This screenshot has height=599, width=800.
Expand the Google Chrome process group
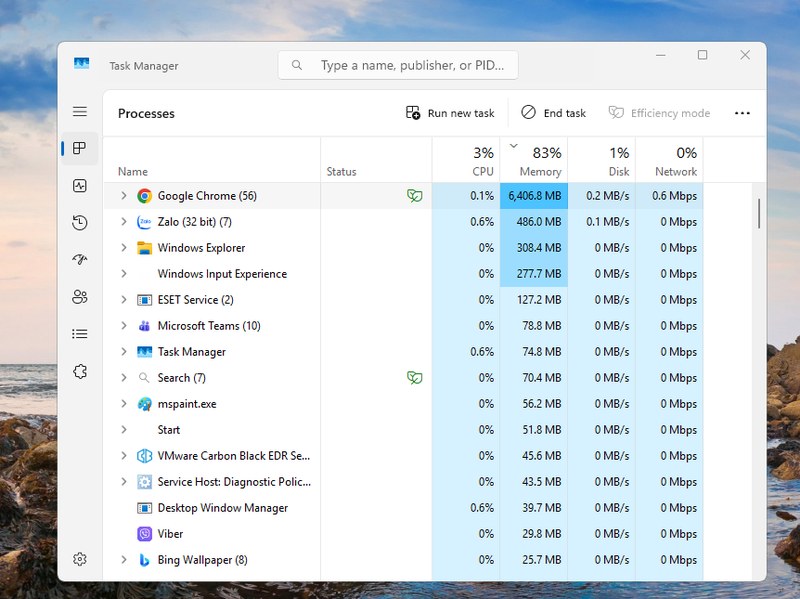123,196
